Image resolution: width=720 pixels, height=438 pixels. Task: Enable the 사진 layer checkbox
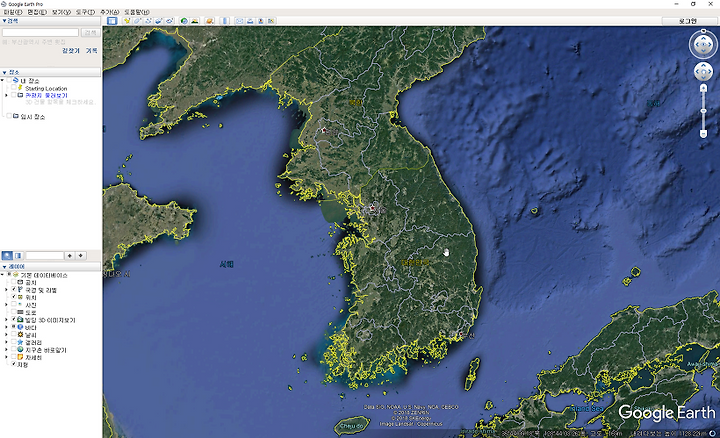pyautogui.click(x=13, y=304)
